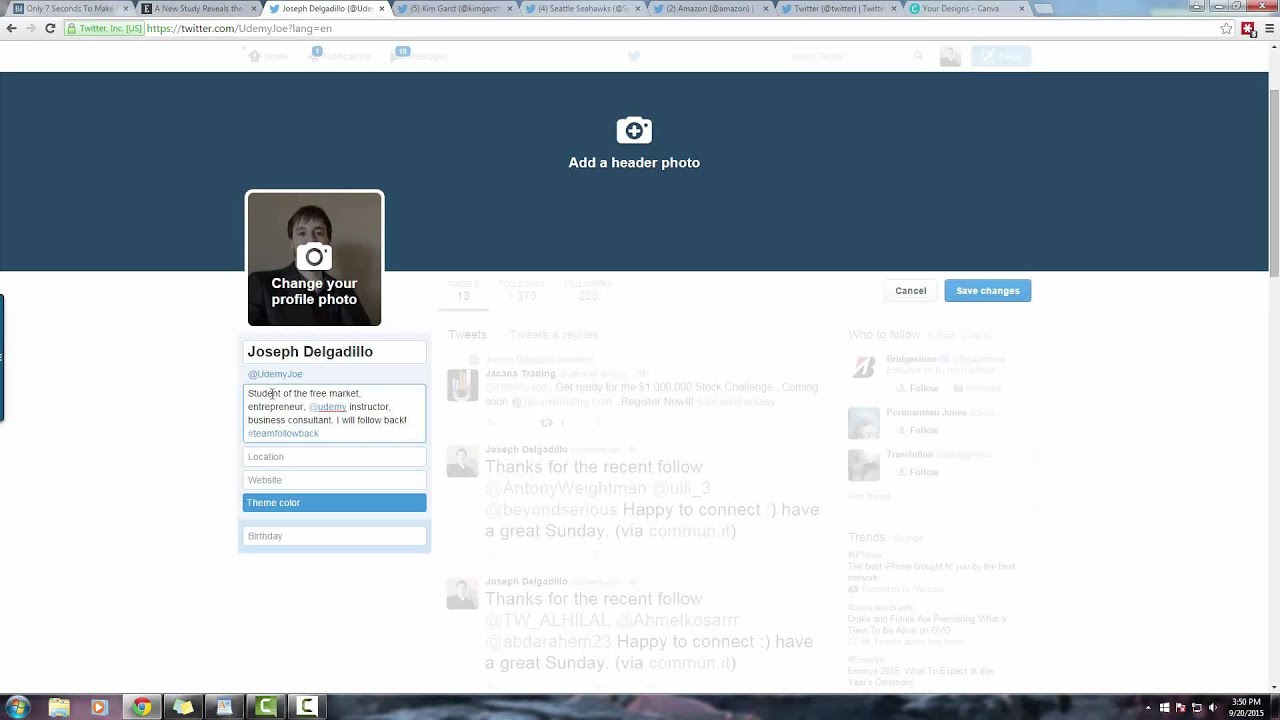Click the Website input field
The height and width of the screenshot is (720, 1280).
(x=334, y=480)
